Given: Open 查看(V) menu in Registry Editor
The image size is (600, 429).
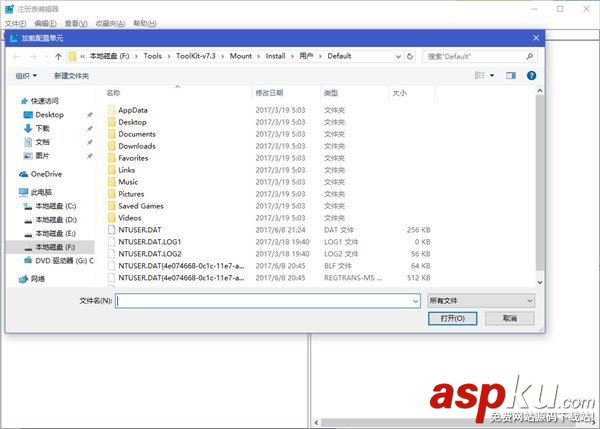Looking at the screenshot, I should coord(76,23).
